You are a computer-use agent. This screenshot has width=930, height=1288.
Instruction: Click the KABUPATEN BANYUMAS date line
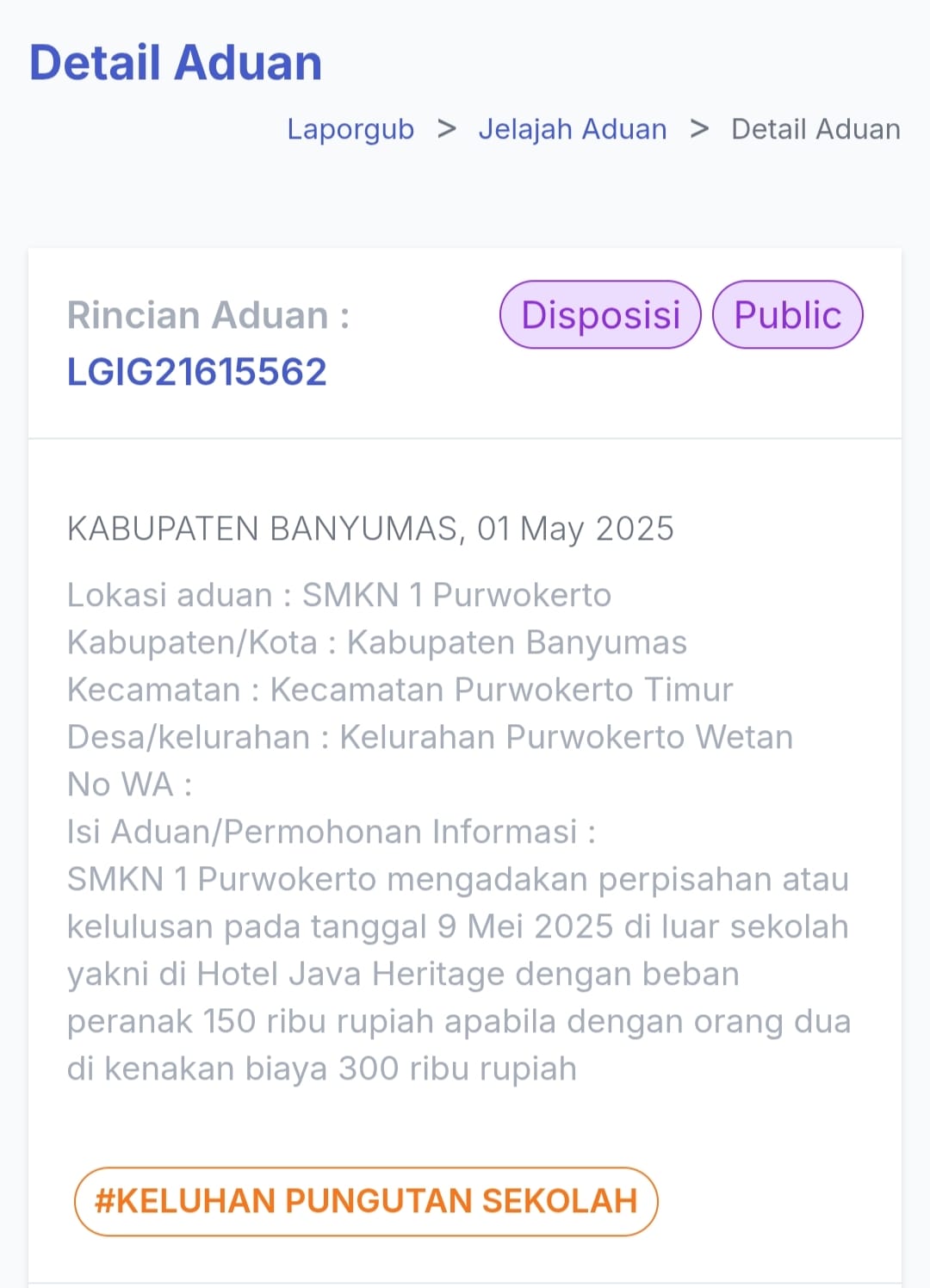370,529
